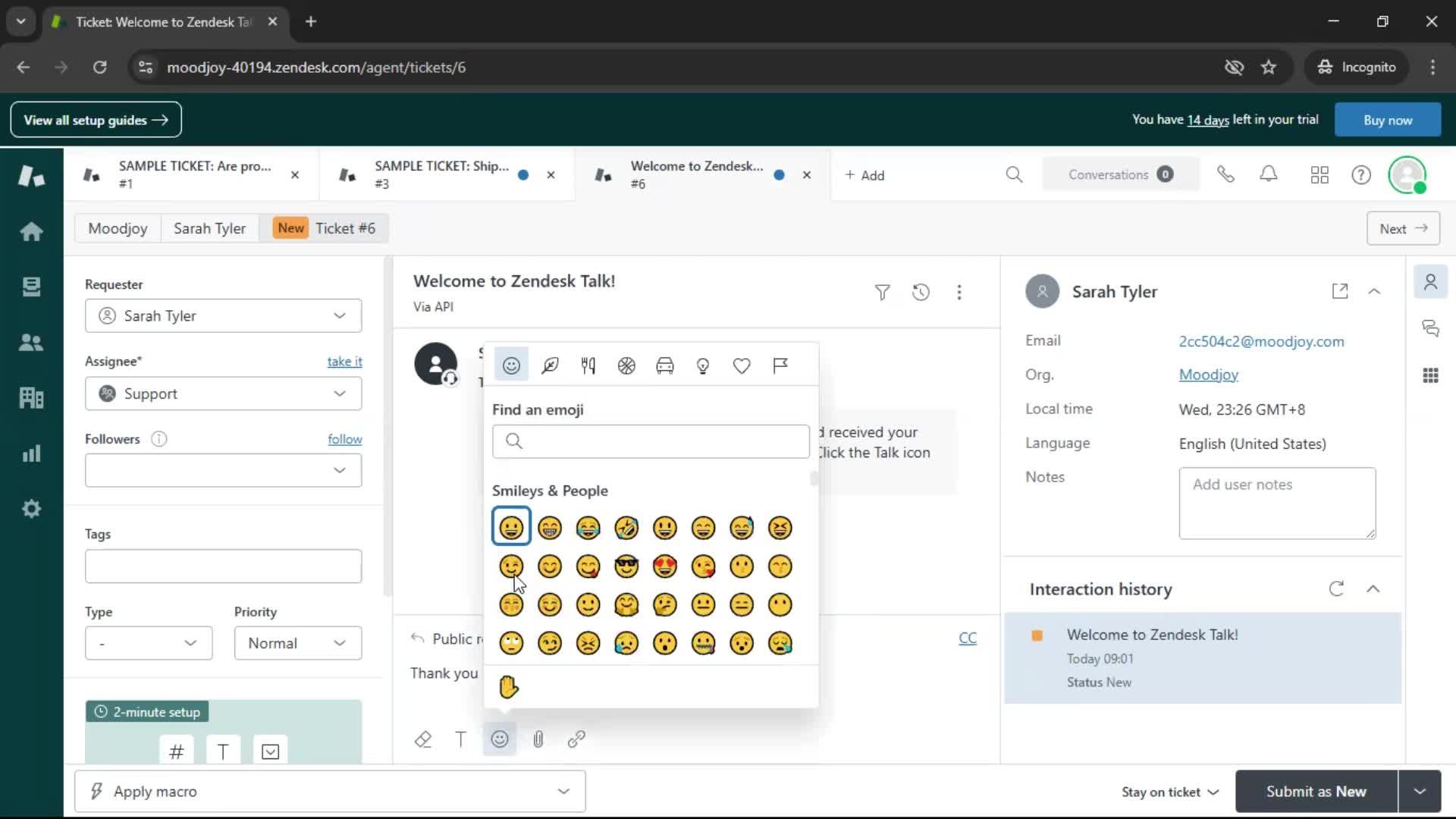Viewport: 1456px width, 819px height.
Task: Open the Priority Normal dropdown
Action: tap(298, 643)
